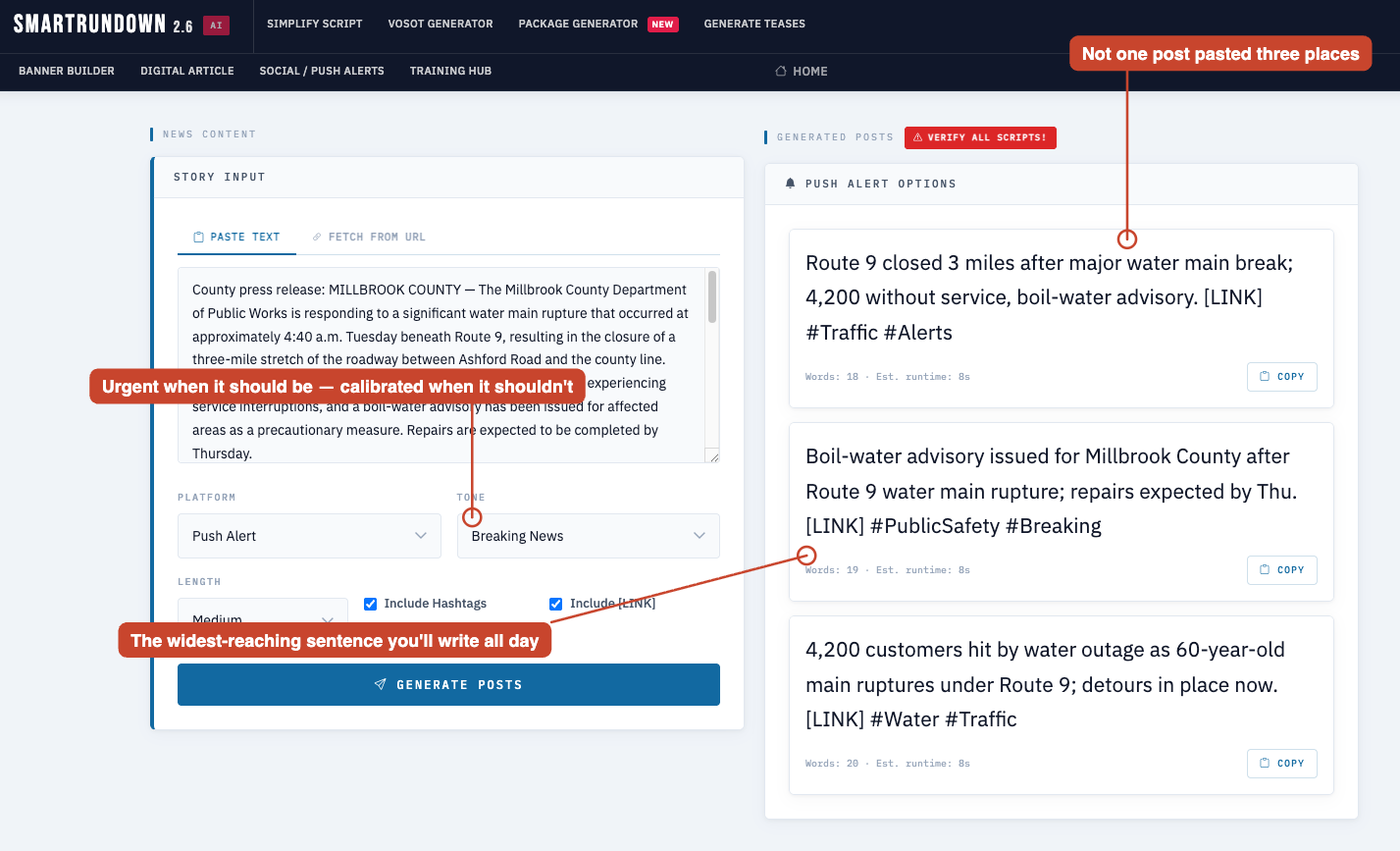Image resolution: width=1400 pixels, height=851 pixels.
Task: Click the News Content section label
Action: pyautogui.click(x=209, y=134)
